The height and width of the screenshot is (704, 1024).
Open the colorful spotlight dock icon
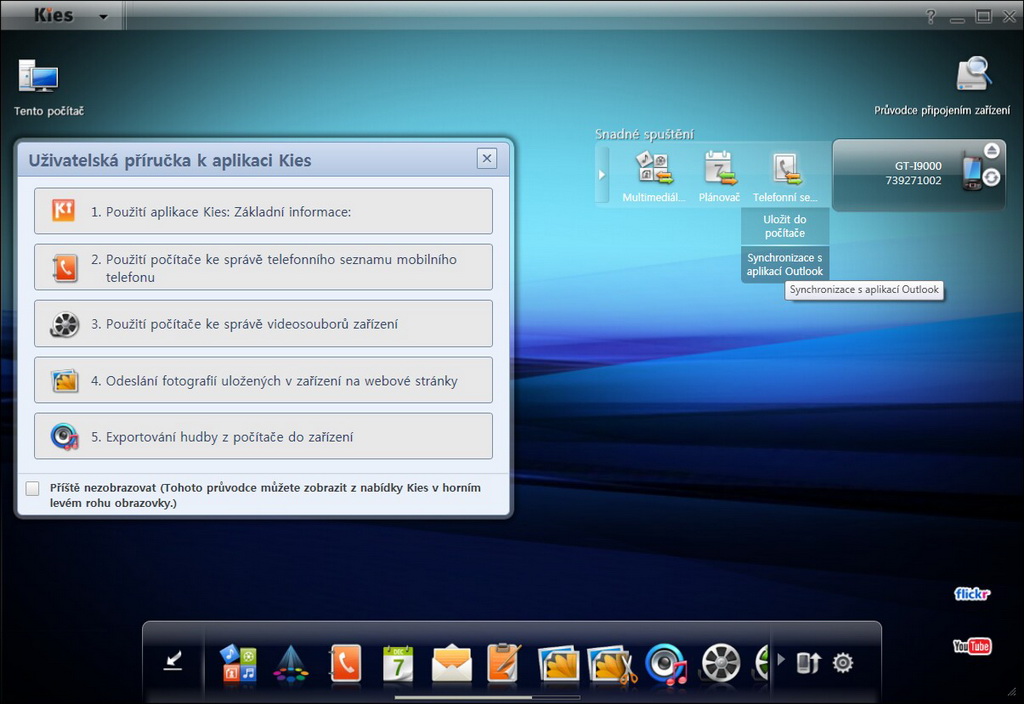pos(291,664)
